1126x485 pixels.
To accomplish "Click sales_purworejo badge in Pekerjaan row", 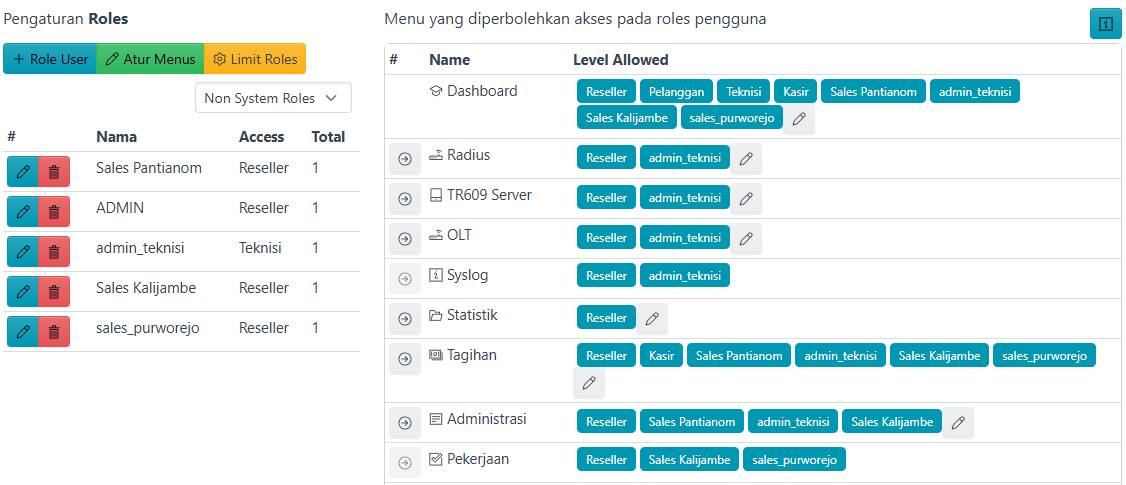I will click(795, 460).
